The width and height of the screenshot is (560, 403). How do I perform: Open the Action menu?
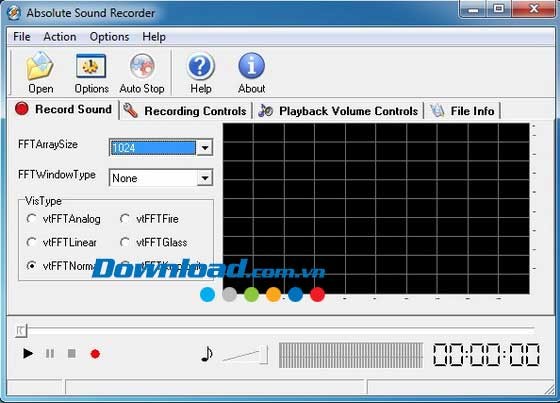(x=60, y=36)
